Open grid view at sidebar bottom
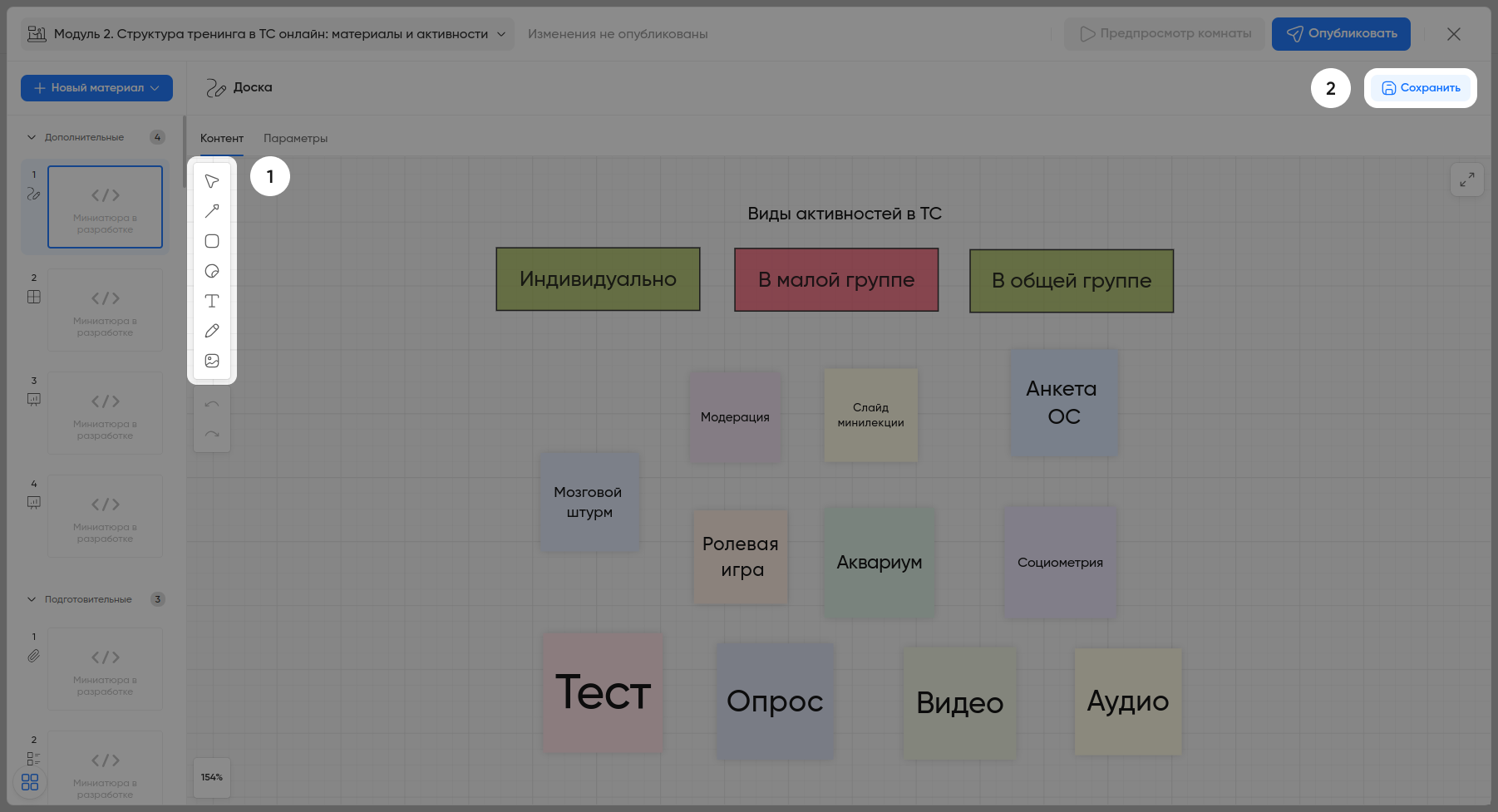 [30, 782]
